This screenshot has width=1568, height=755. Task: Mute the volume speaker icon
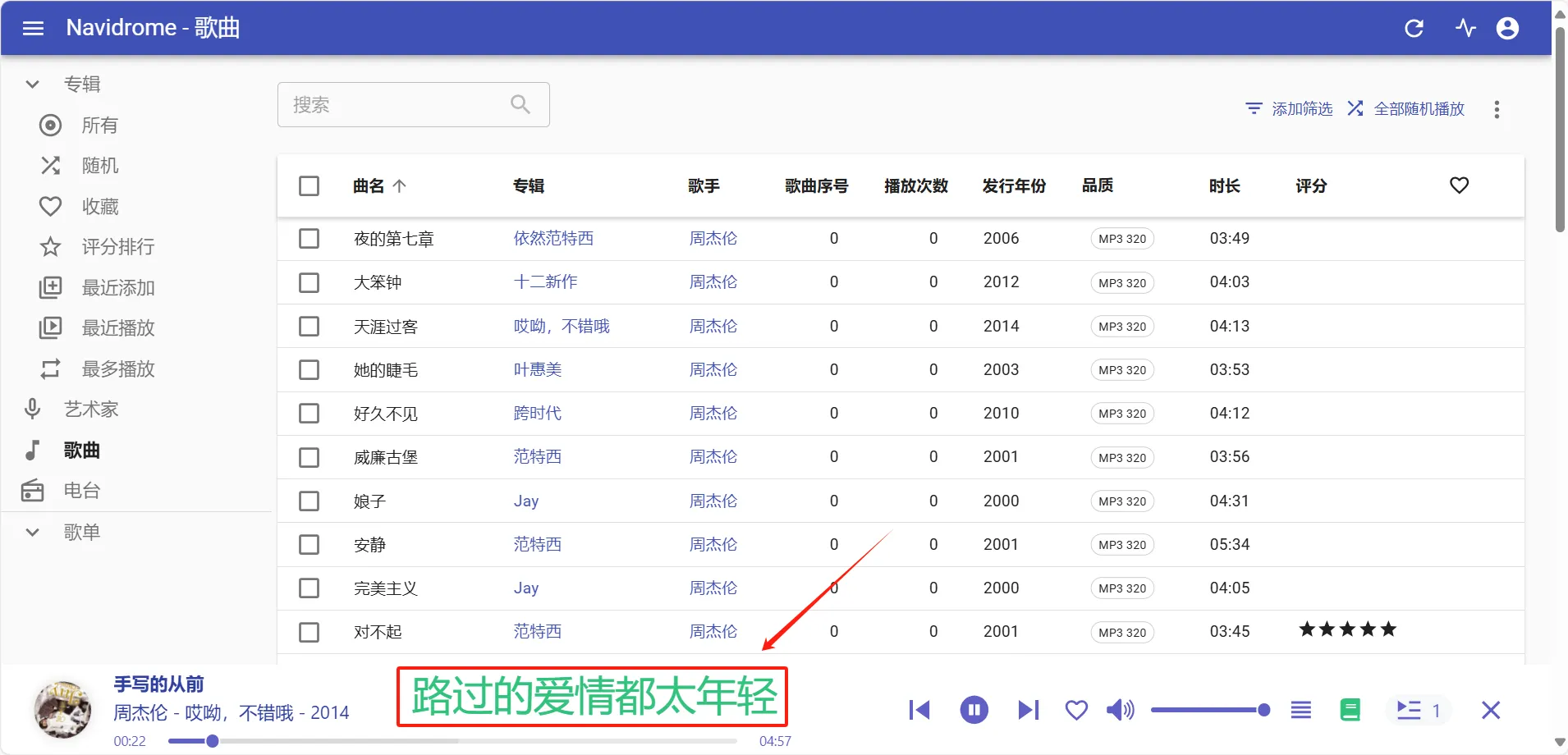point(1120,710)
